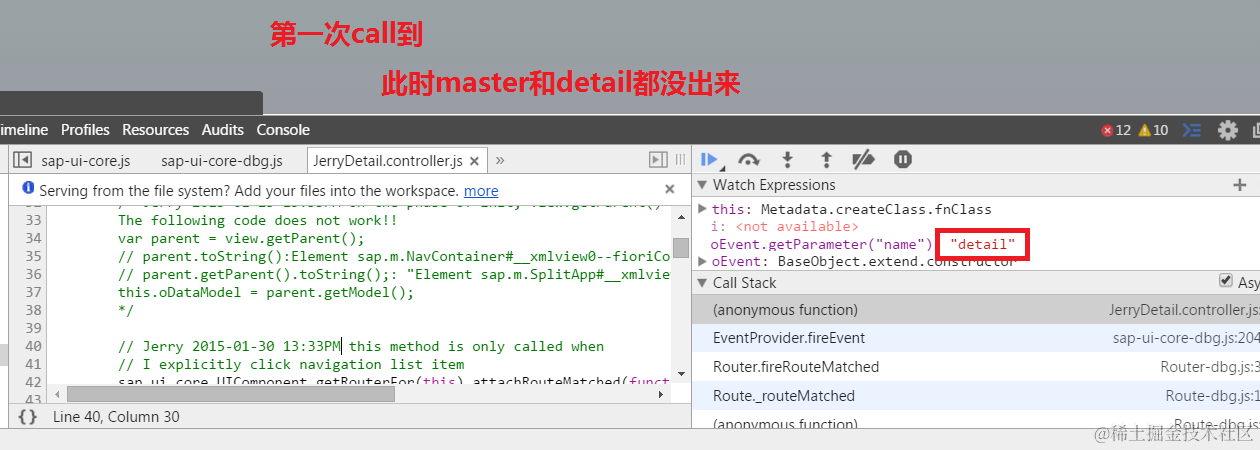This screenshot has height=450, width=1260.
Task: Select the EventProvider.fireEvent stack frame
Action: click(x=976, y=338)
